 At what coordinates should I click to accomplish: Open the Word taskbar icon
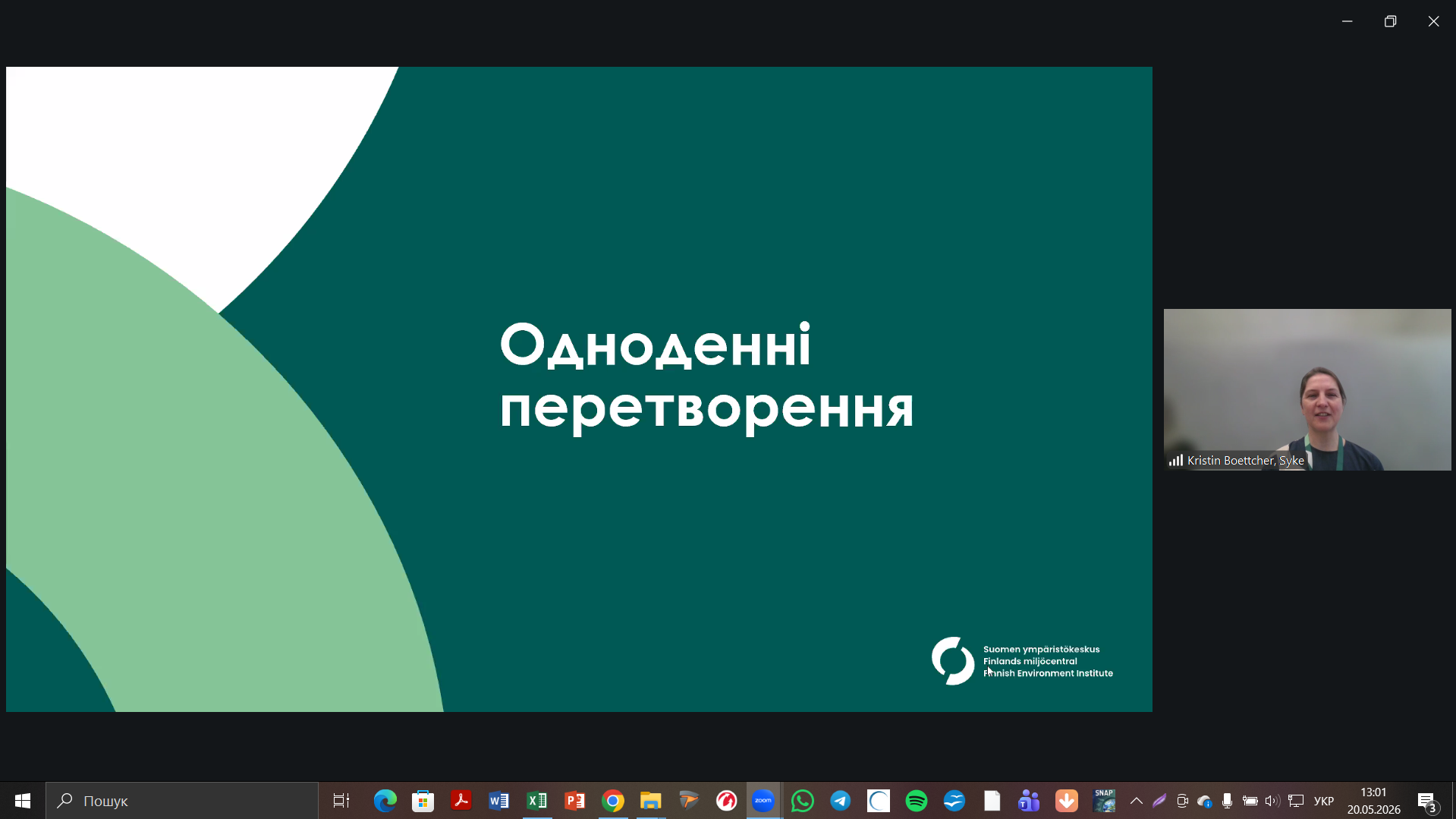[499, 801]
